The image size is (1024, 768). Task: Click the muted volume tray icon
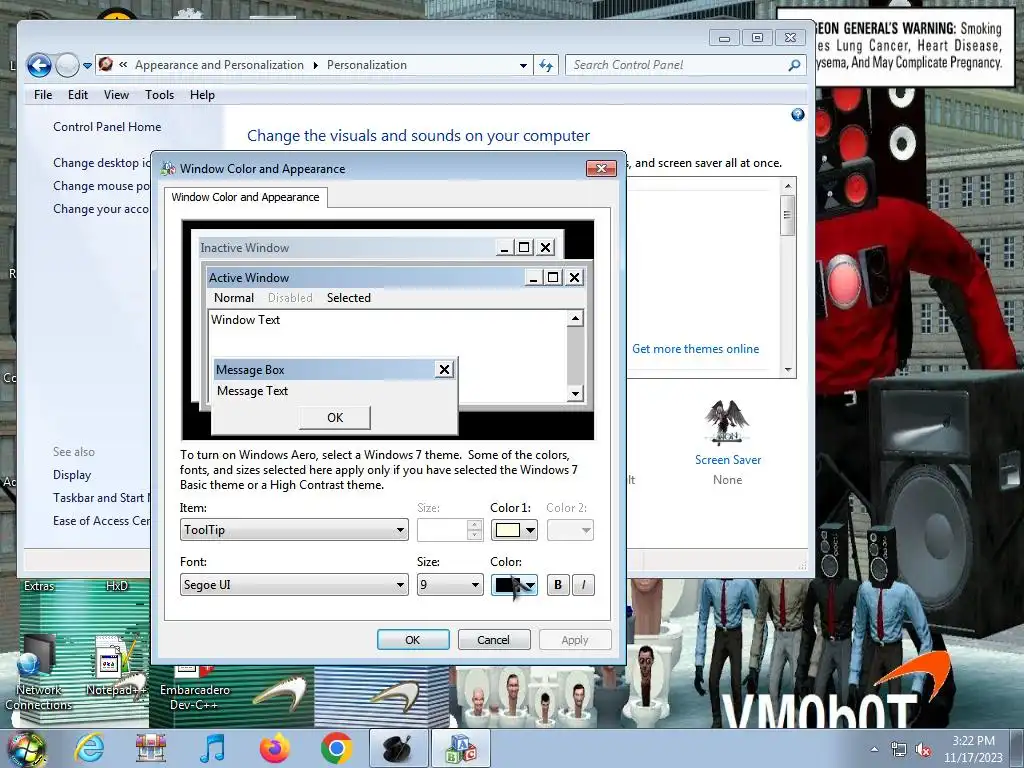(x=923, y=750)
